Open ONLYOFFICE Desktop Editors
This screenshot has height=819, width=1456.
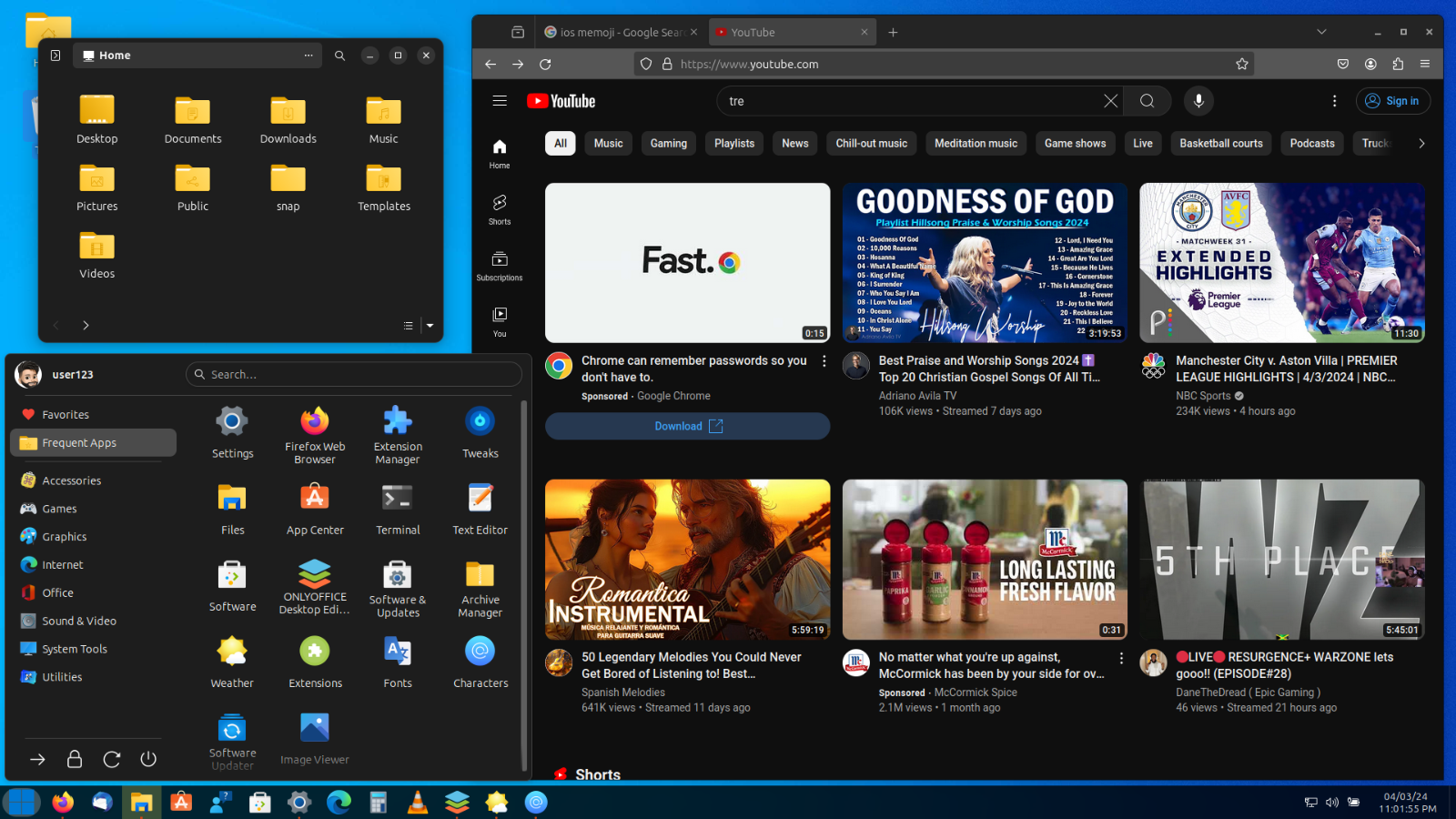[x=315, y=587]
